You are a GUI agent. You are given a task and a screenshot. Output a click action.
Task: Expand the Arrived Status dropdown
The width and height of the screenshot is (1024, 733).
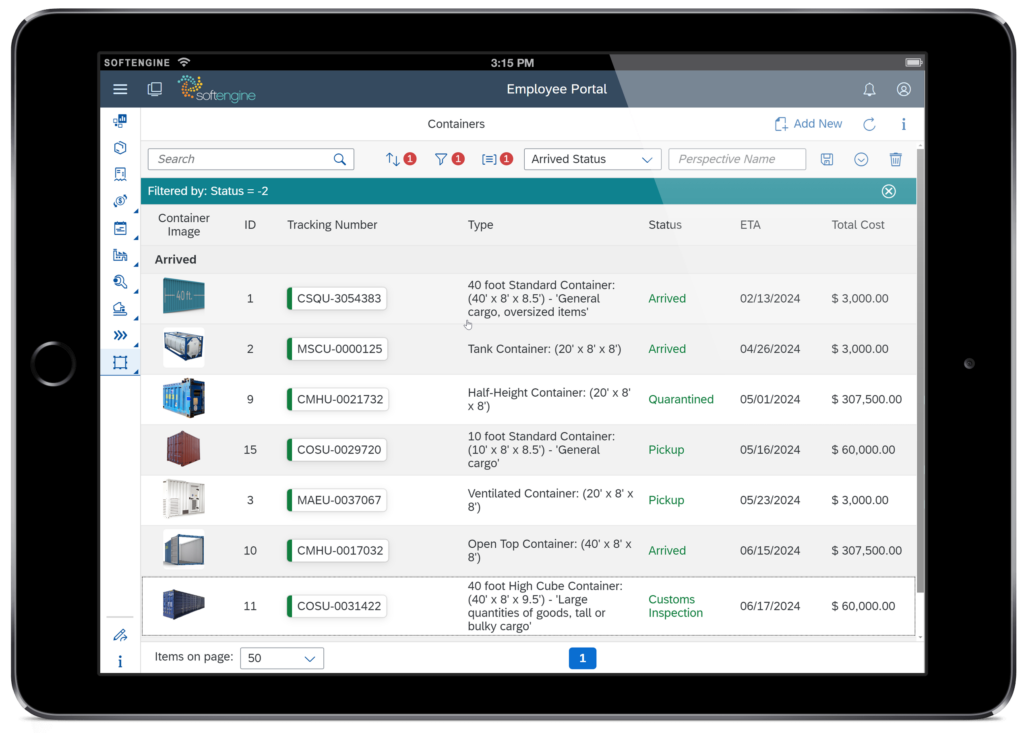tap(592, 159)
